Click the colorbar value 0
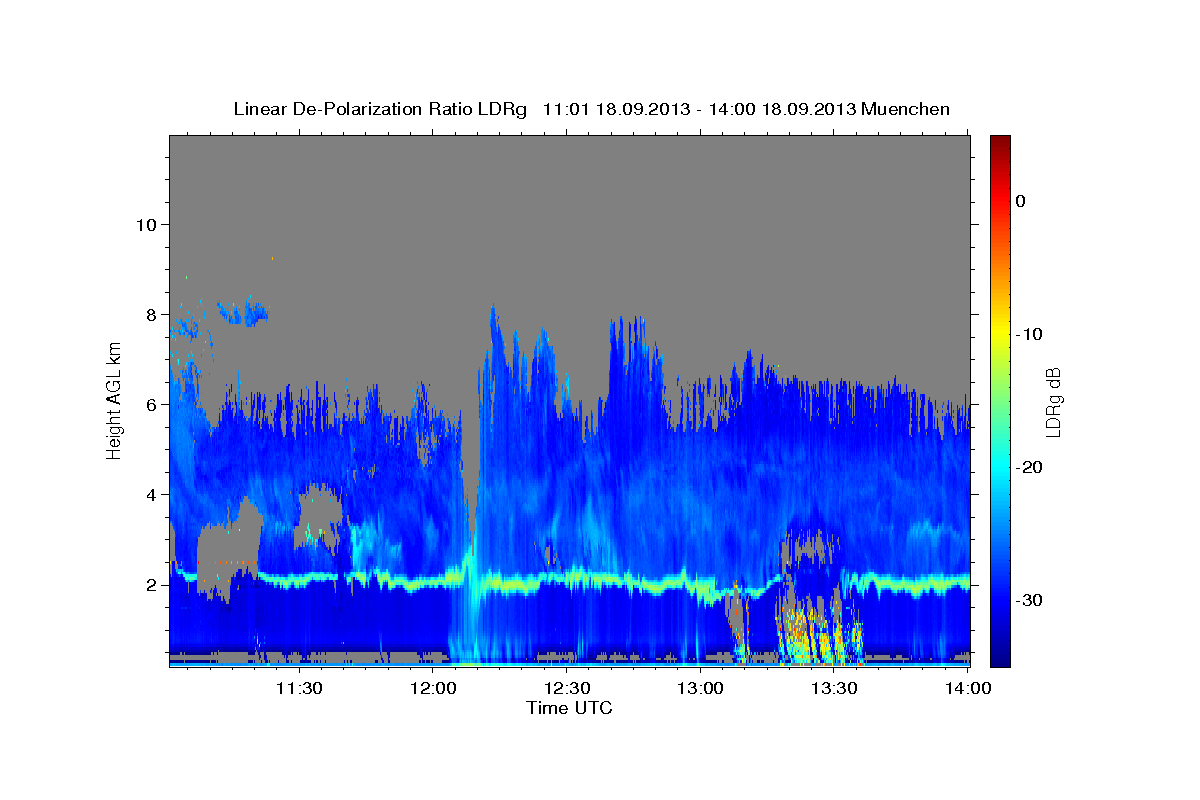Image resolution: width=1200 pixels, height=800 pixels. pyautogui.click(x=1021, y=201)
